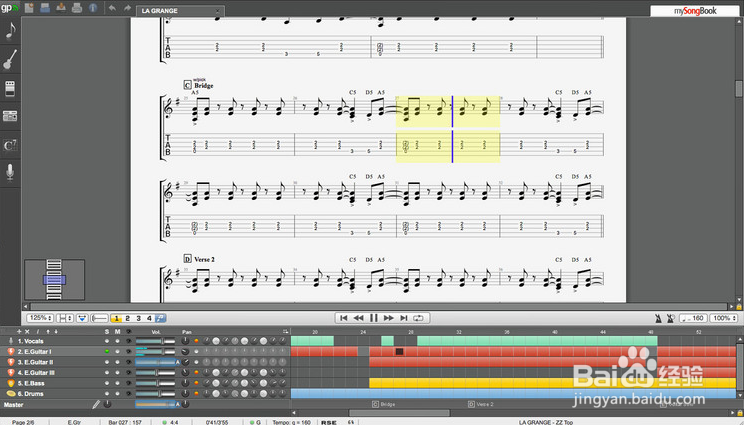Toggle loop playback button
This screenshot has width=746, height=425.
point(419,318)
